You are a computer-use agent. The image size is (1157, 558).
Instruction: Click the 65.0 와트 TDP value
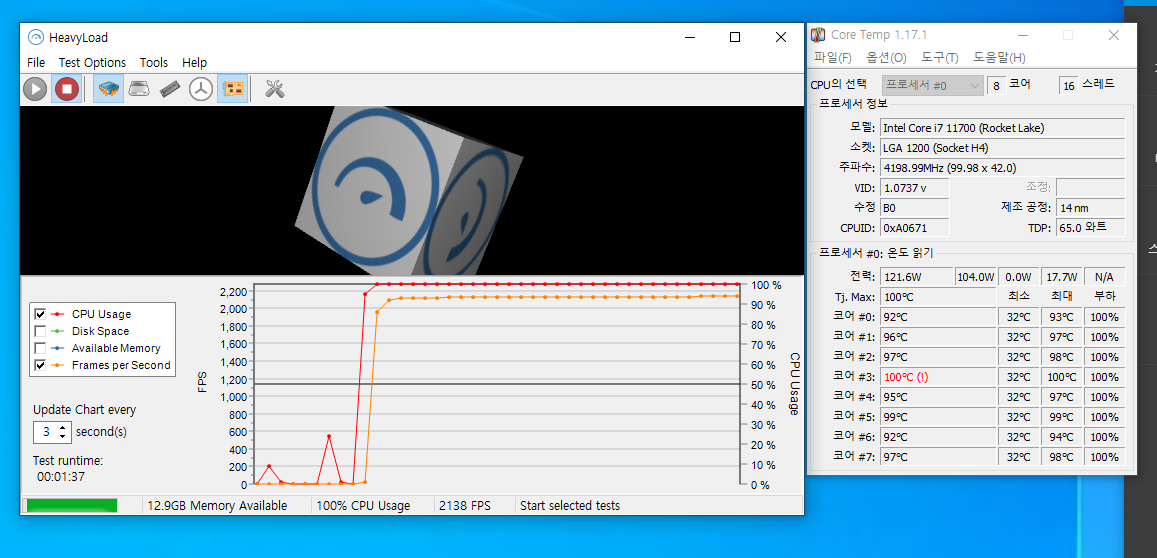tap(1091, 227)
